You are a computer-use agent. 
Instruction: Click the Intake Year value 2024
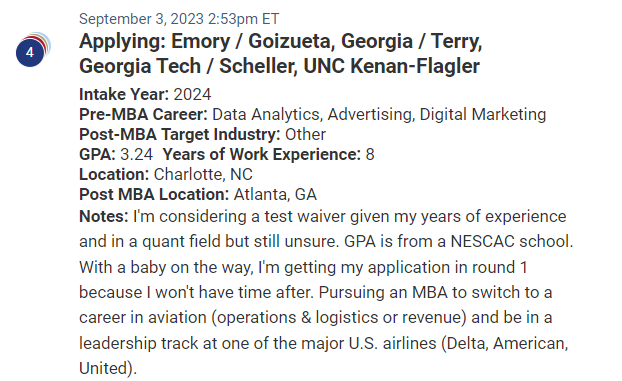192,94
